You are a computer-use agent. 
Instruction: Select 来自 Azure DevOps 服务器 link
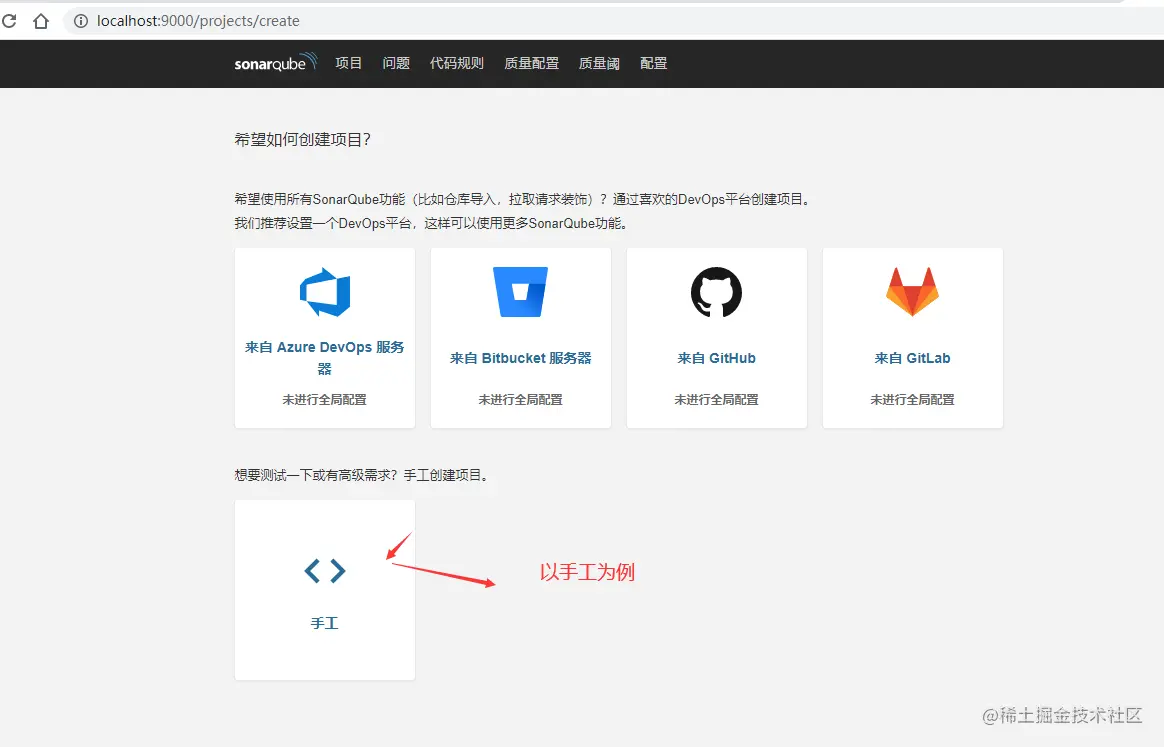324,357
